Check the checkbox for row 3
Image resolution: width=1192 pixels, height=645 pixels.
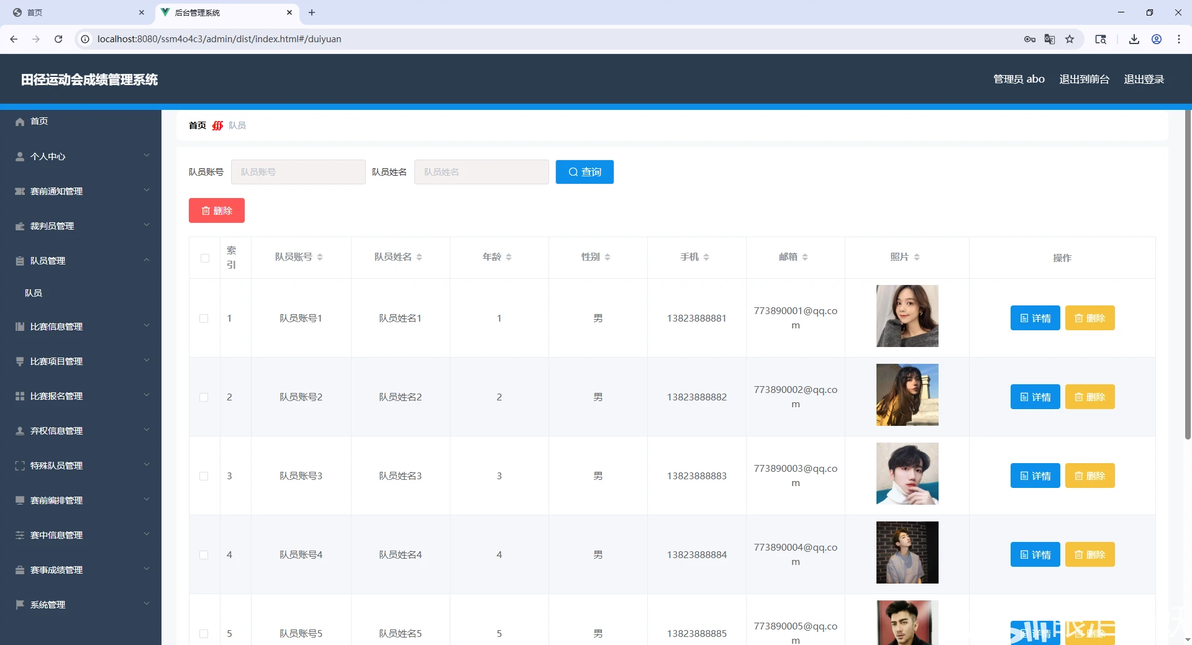(x=204, y=476)
